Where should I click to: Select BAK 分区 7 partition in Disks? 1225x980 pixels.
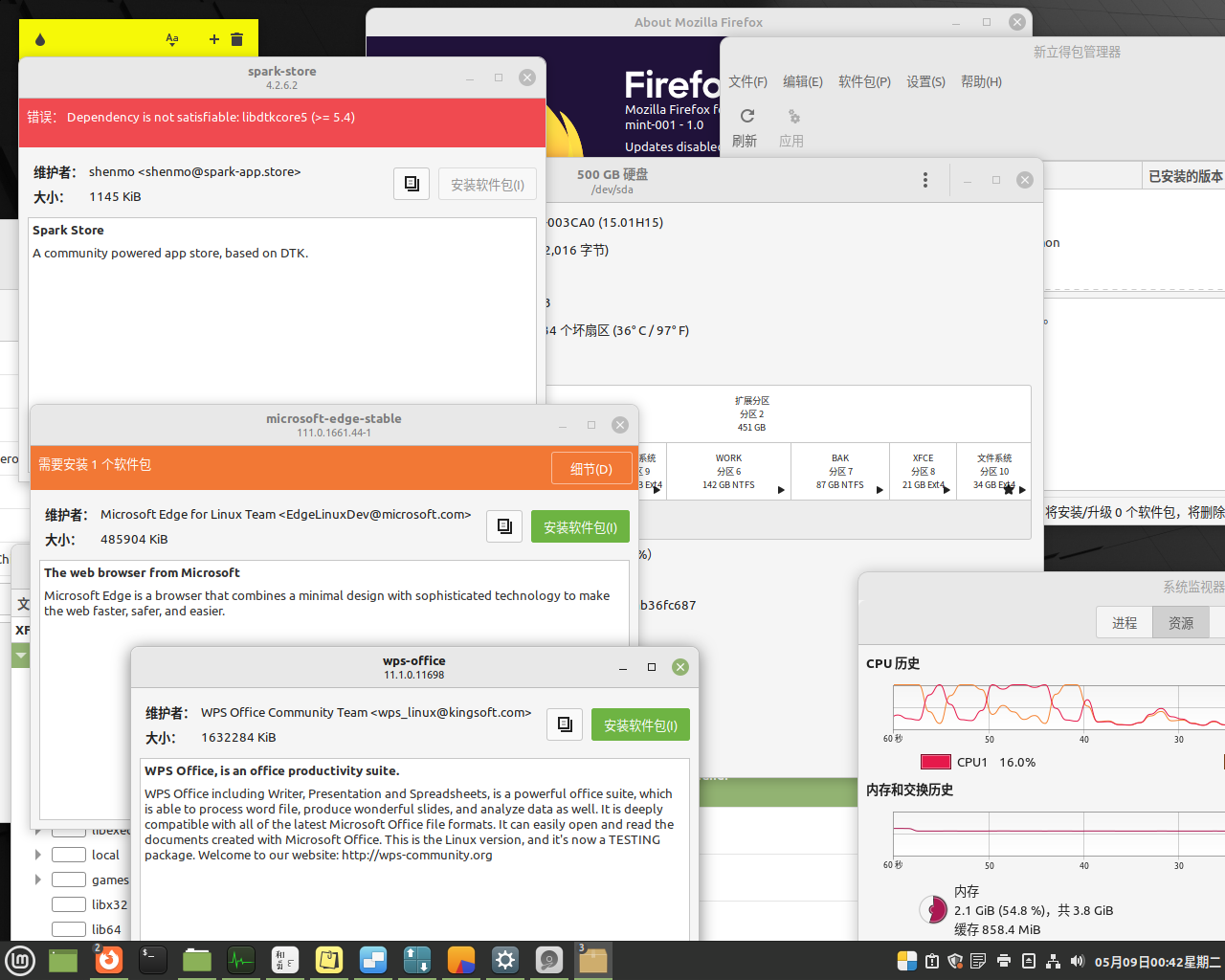(x=839, y=471)
